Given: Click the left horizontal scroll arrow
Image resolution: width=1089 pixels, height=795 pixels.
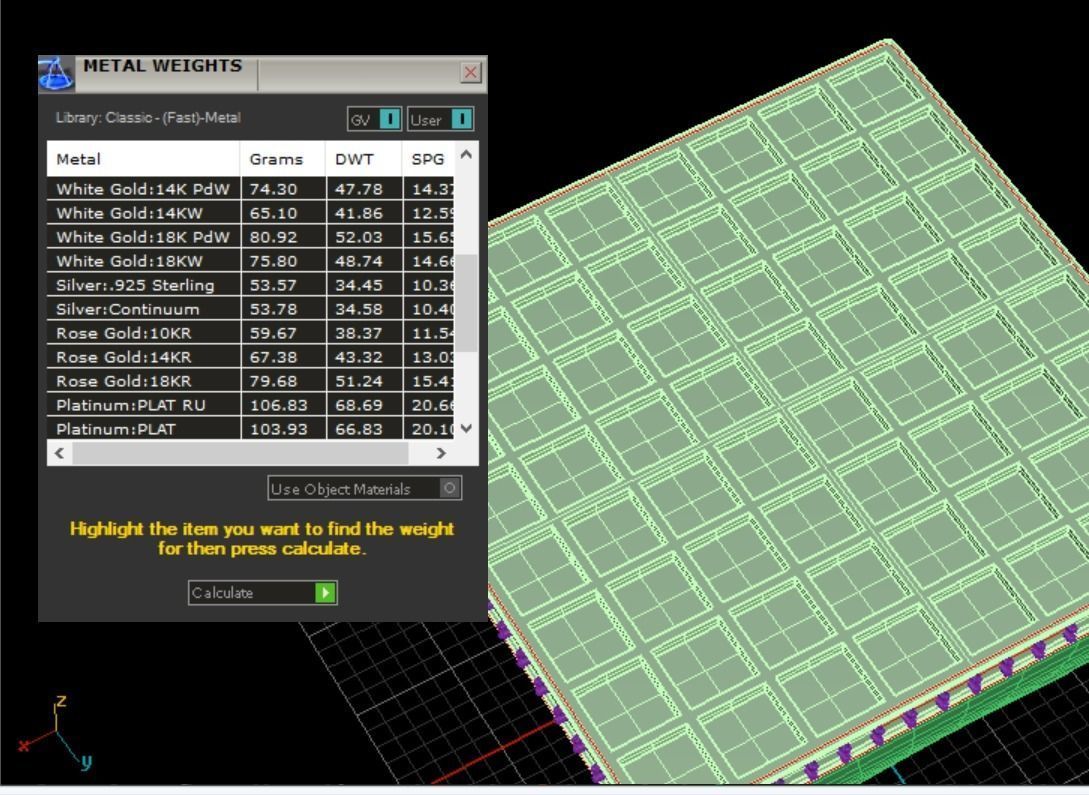Looking at the screenshot, I should coord(60,453).
